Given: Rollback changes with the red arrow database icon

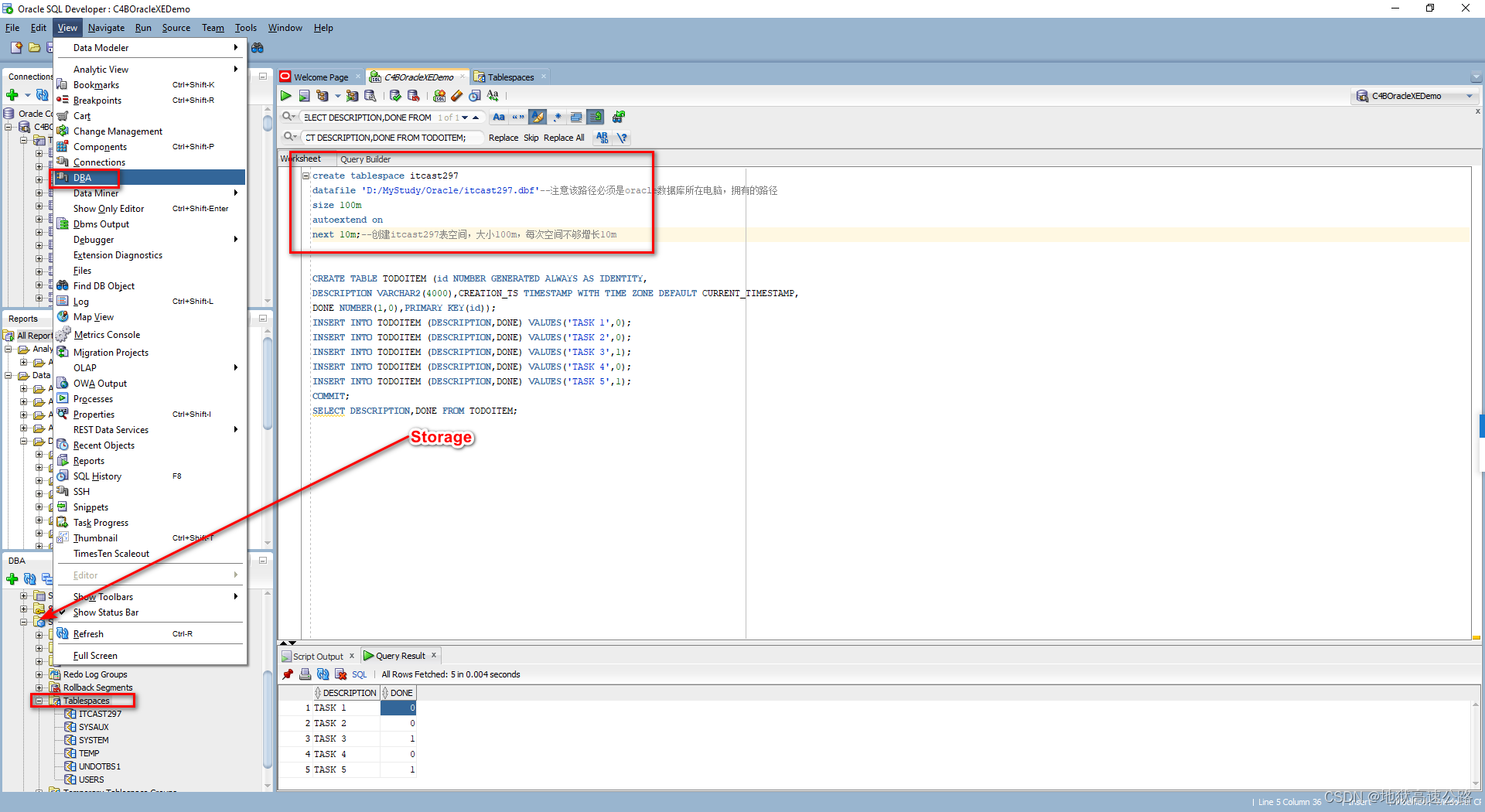Looking at the screenshot, I should pos(414,96).
